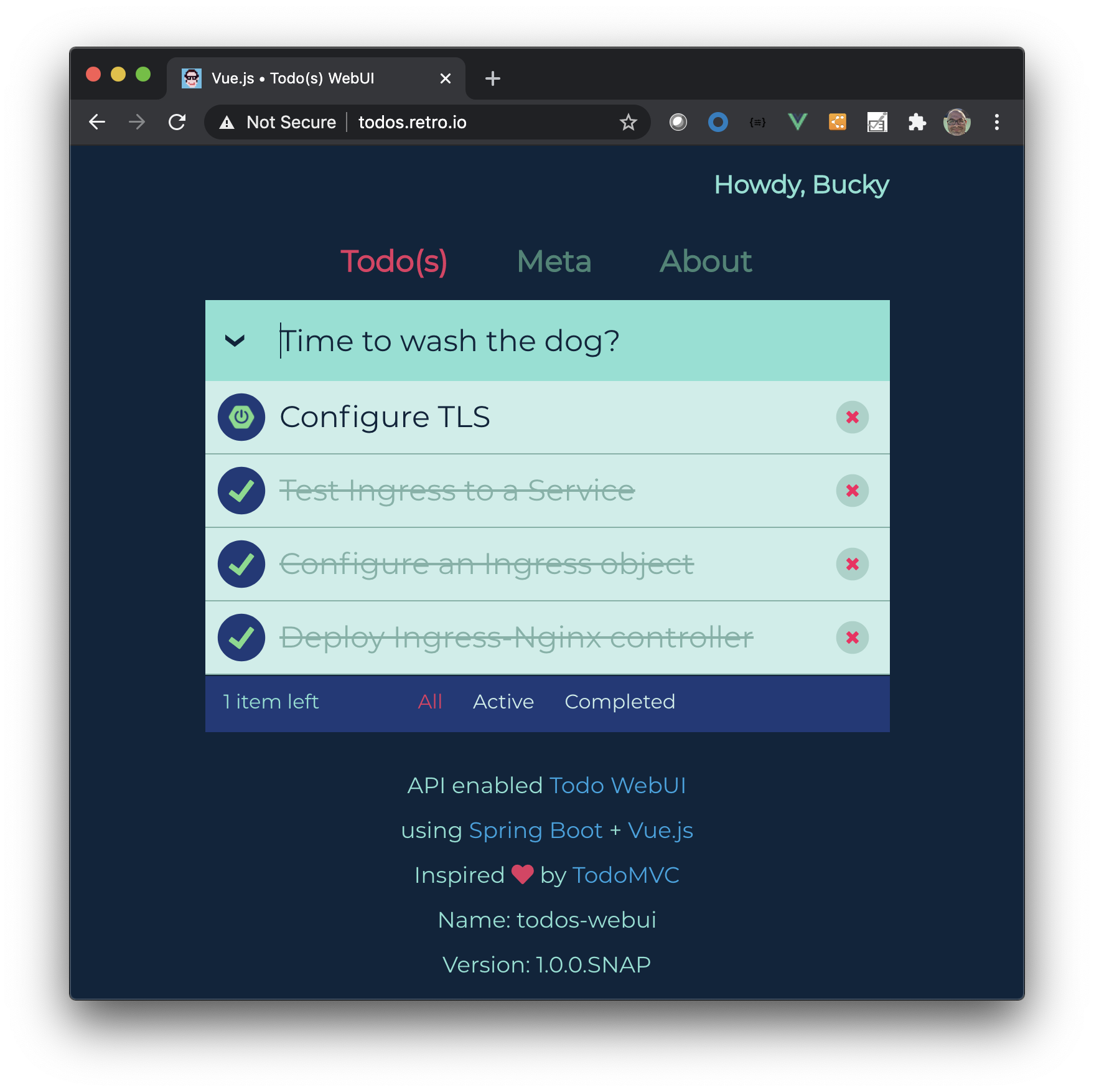Open the Not Secure site warning
The width and height of the screenshot is (1094, 1092).
coord(278,122)
